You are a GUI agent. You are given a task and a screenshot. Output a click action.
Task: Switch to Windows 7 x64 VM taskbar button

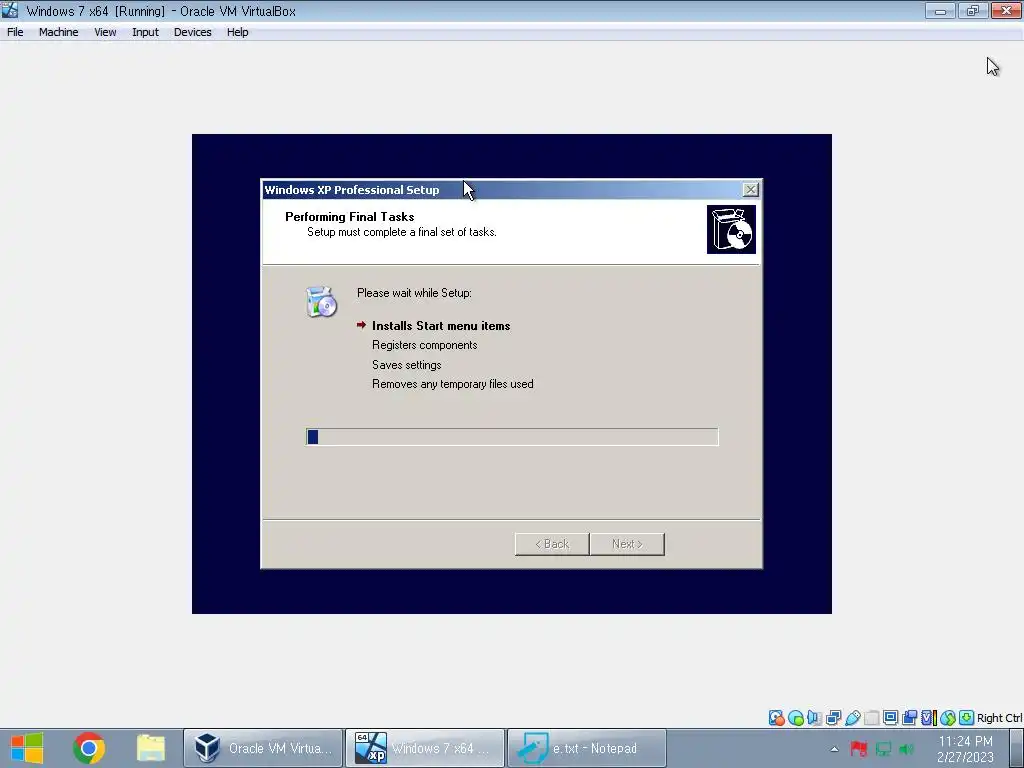click(425, 748)
